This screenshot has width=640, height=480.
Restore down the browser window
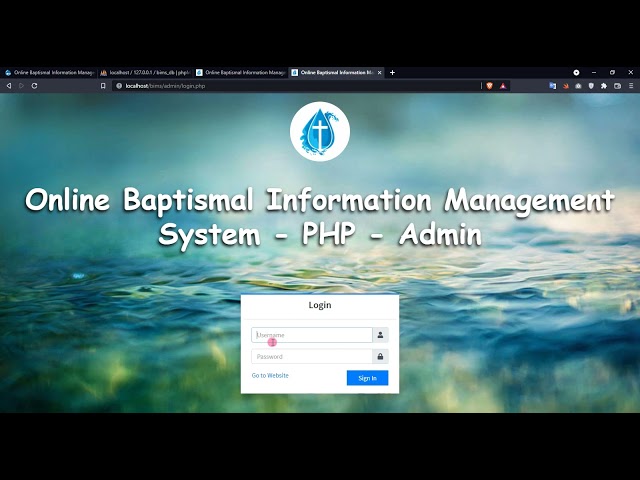pos(612,72)
